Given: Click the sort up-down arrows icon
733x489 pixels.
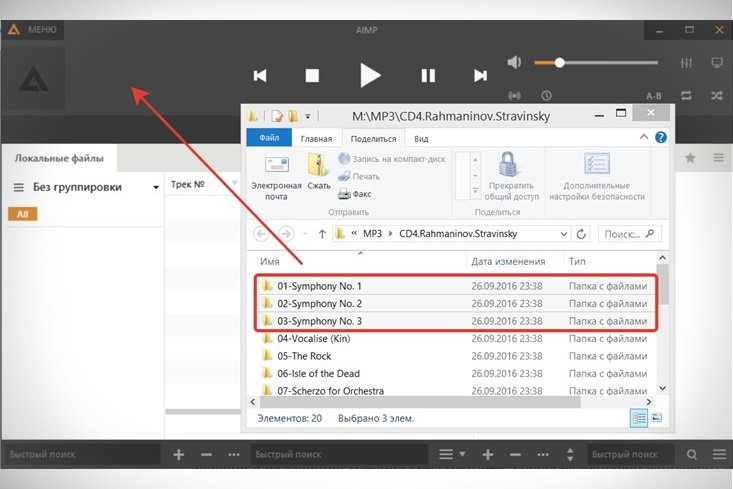Looking at the screenshot, I should (570, 454).
